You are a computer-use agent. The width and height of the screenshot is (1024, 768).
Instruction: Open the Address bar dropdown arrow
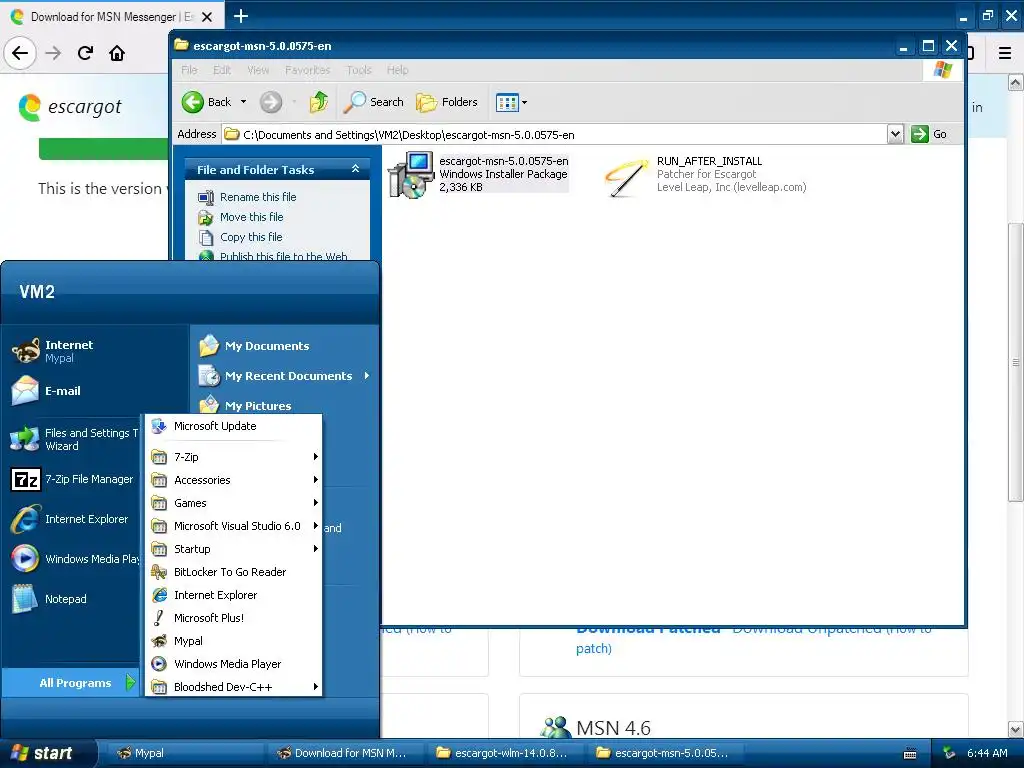click(x=895, y=135)
